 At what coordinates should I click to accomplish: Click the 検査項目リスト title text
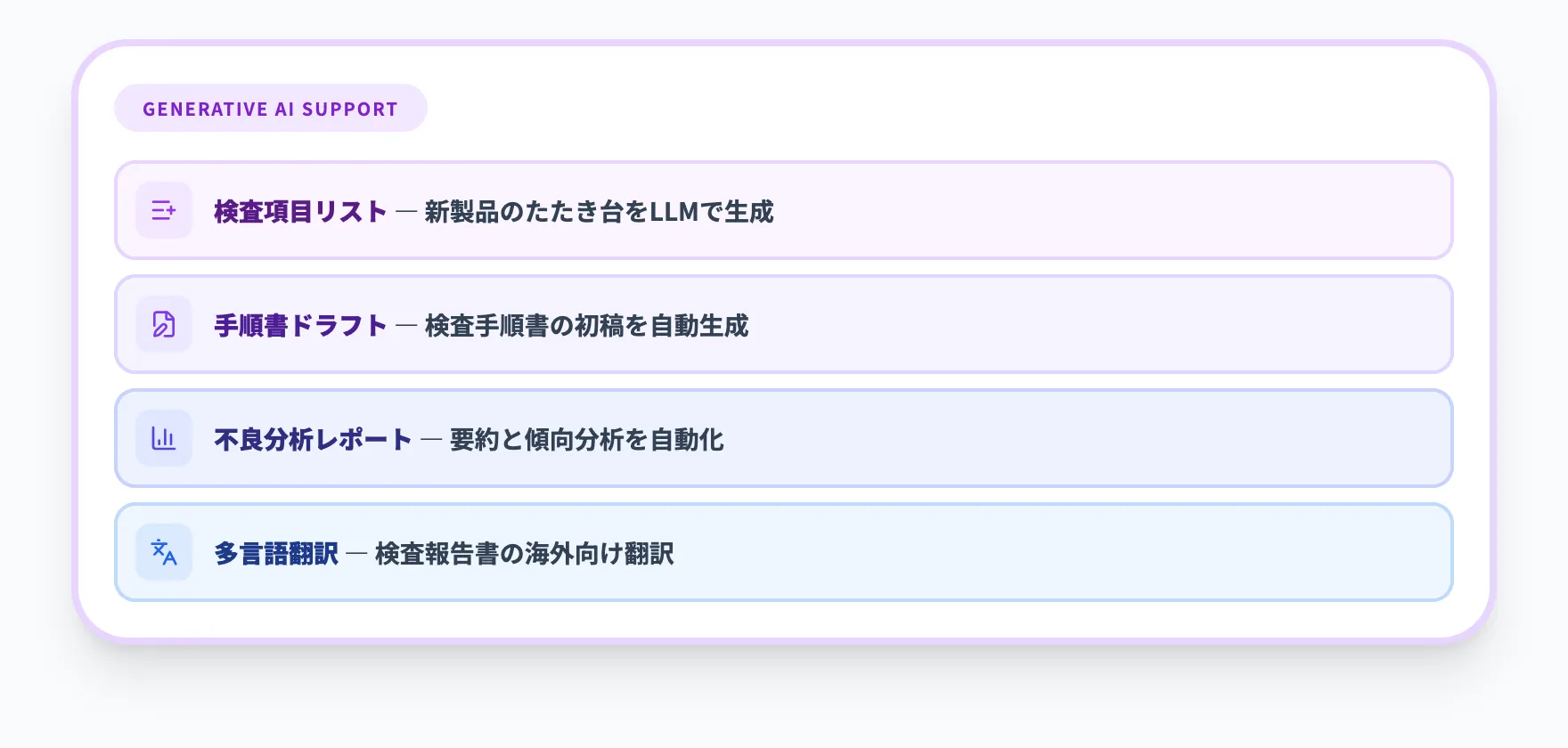pos(298,212)
